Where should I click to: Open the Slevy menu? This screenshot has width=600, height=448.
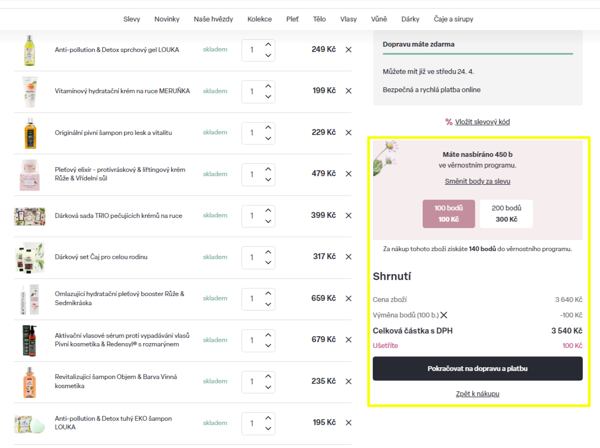[x=132, y=19]
